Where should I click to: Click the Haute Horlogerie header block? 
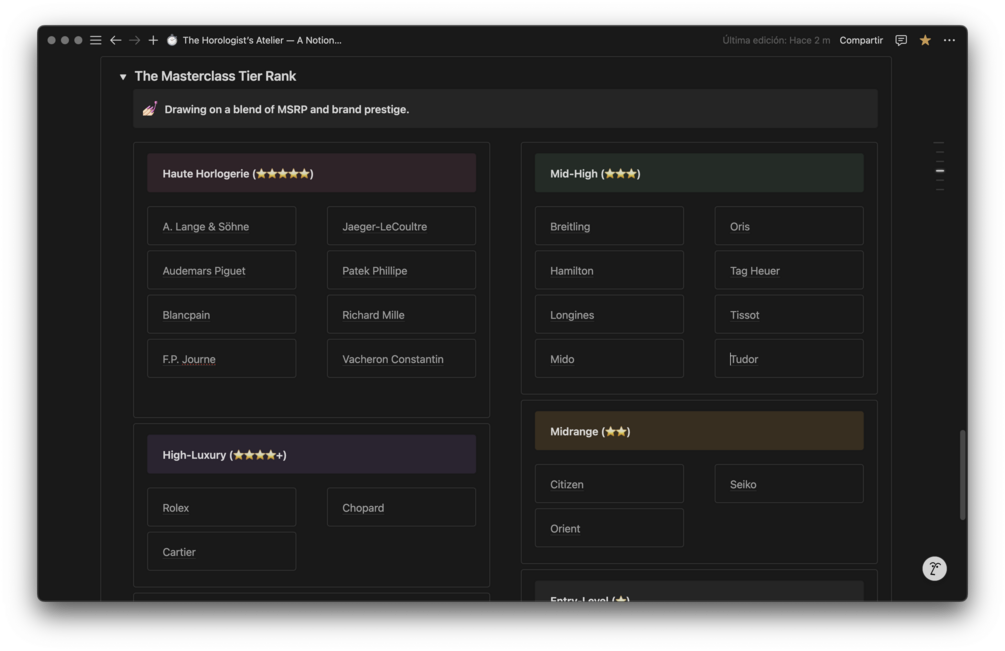coord(311,173)
